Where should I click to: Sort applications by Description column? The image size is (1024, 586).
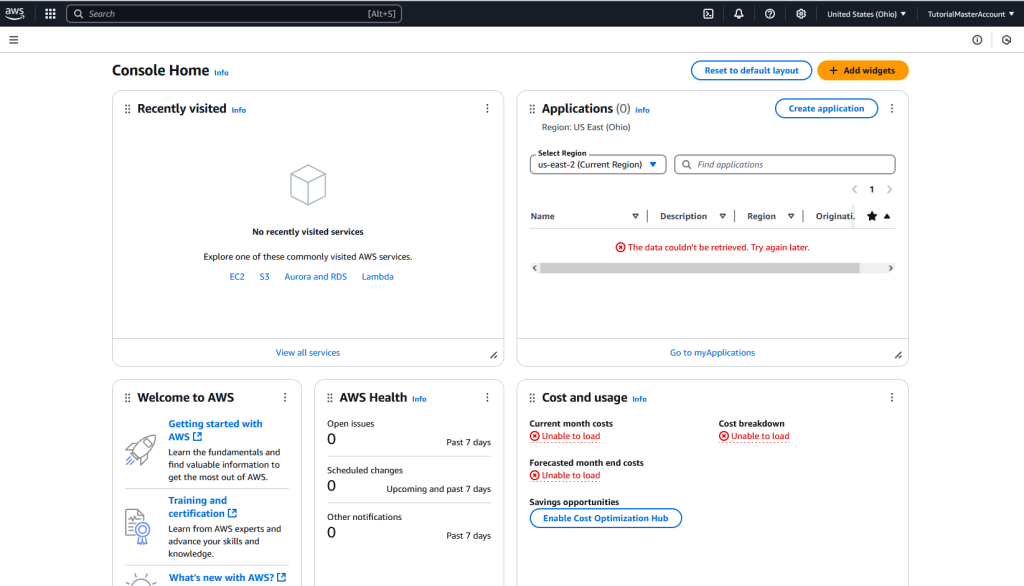click(x=722, y=216)
